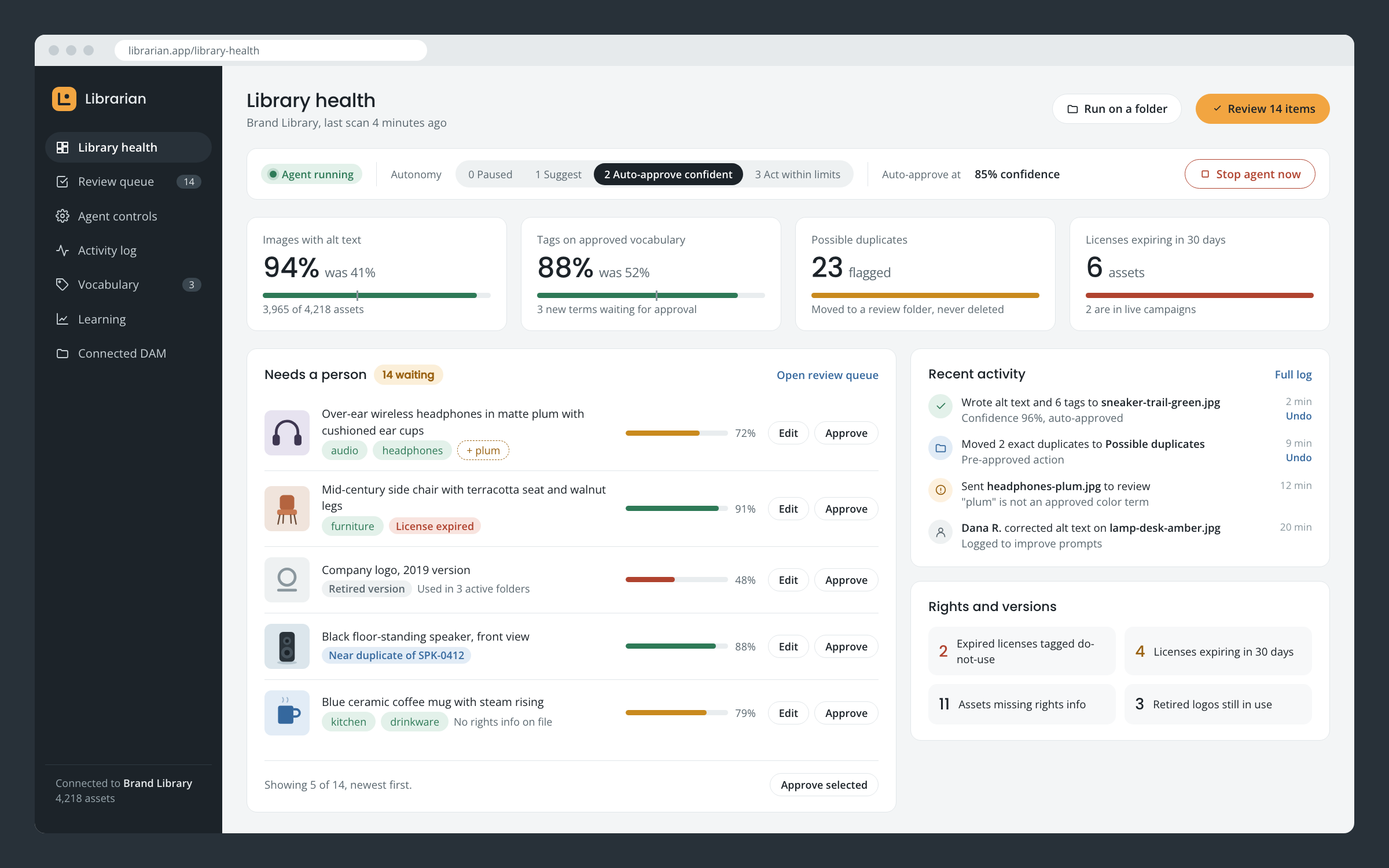
Task: Undo the moved exact duplicates action
Action: pos(1298,458)
